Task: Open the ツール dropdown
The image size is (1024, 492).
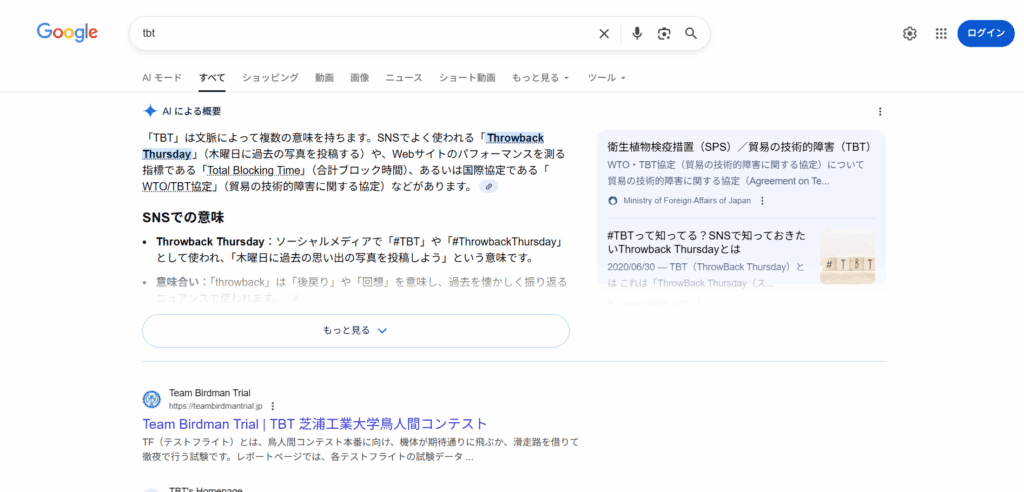Action: click(606, 78)
